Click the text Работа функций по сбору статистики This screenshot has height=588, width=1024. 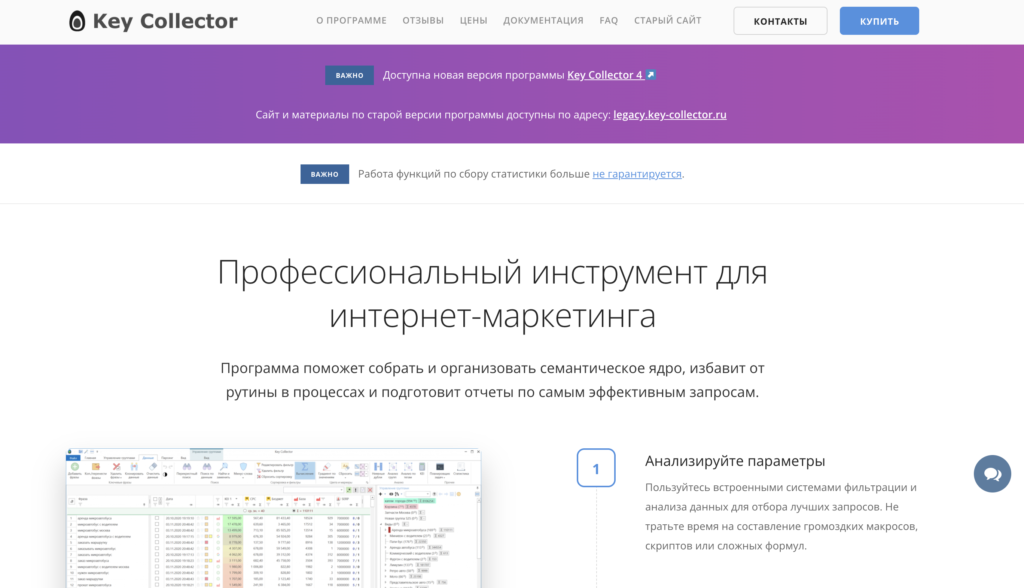pyautogui.click(x=473, y=174)
